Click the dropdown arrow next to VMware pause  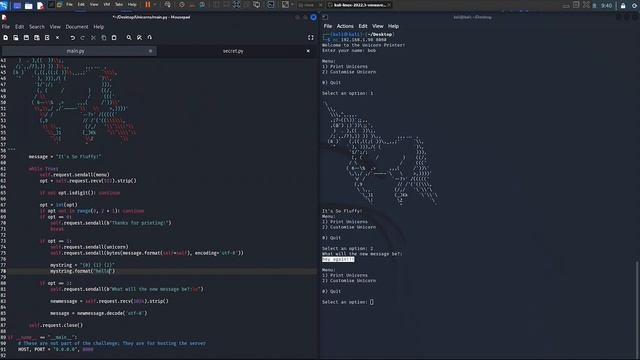[x=155, y=4]
